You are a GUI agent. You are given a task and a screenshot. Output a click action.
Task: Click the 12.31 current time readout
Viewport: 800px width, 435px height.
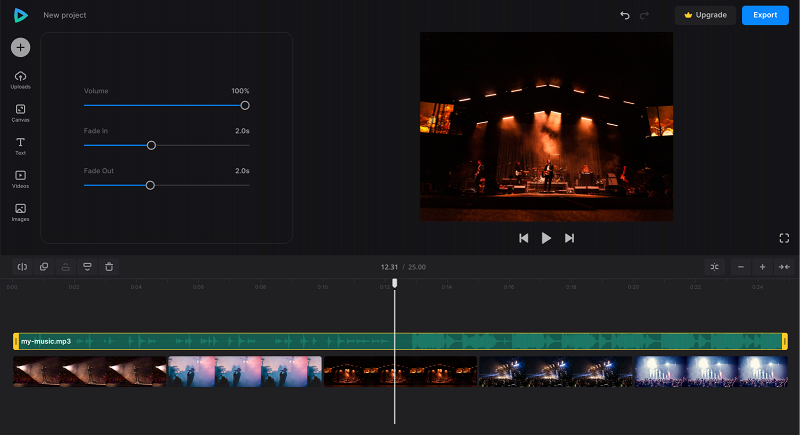pos(389,267)
